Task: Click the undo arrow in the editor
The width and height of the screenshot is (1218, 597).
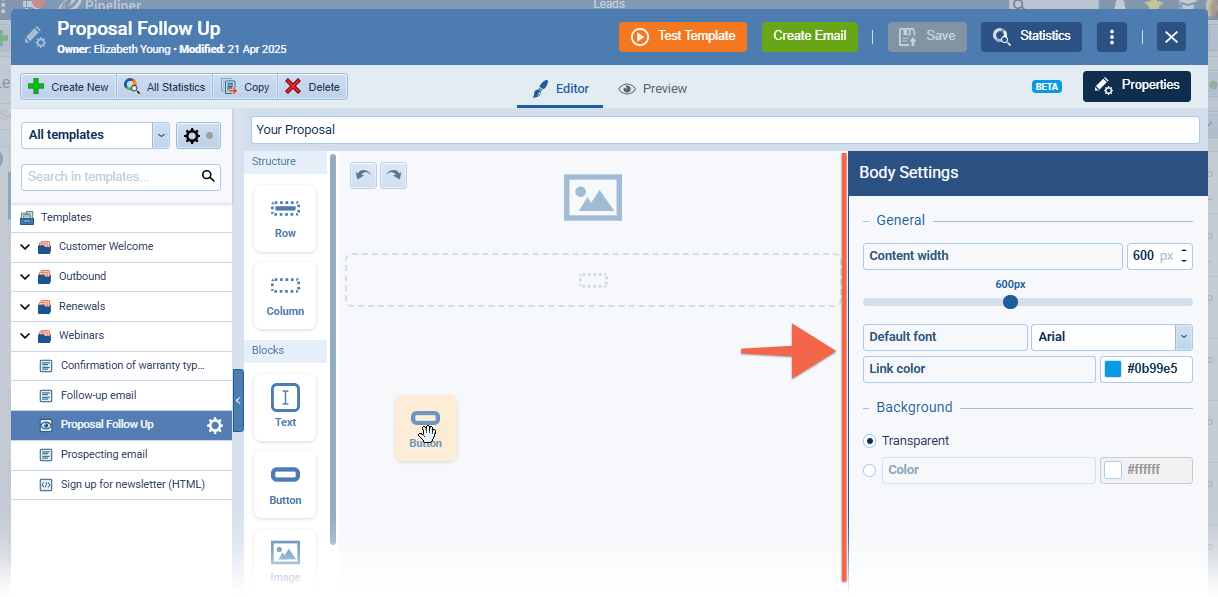Action: (x=364, y=175)
